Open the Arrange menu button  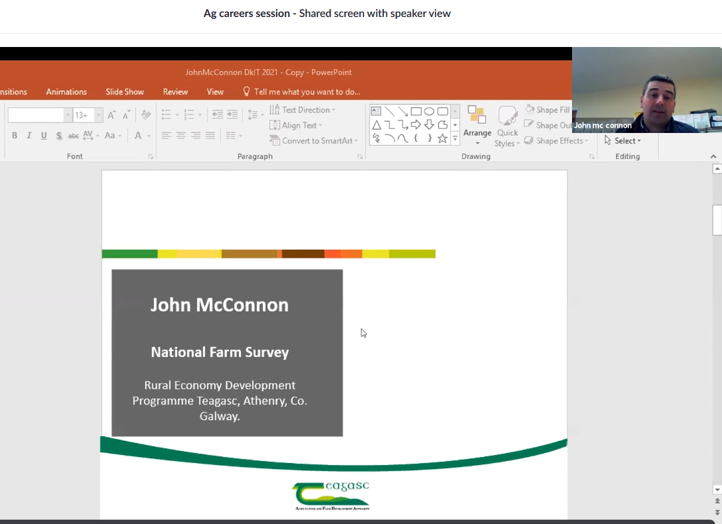(477, 125)
